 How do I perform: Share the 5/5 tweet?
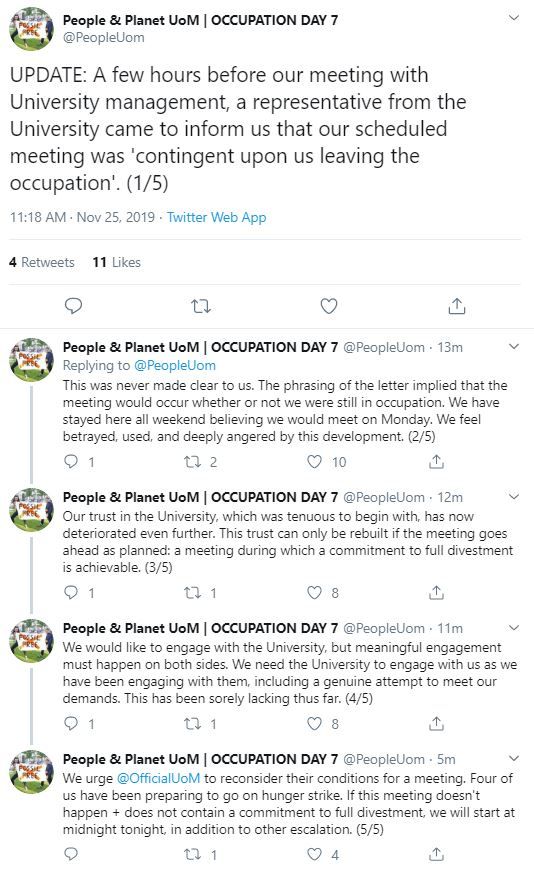coord(436,854)
